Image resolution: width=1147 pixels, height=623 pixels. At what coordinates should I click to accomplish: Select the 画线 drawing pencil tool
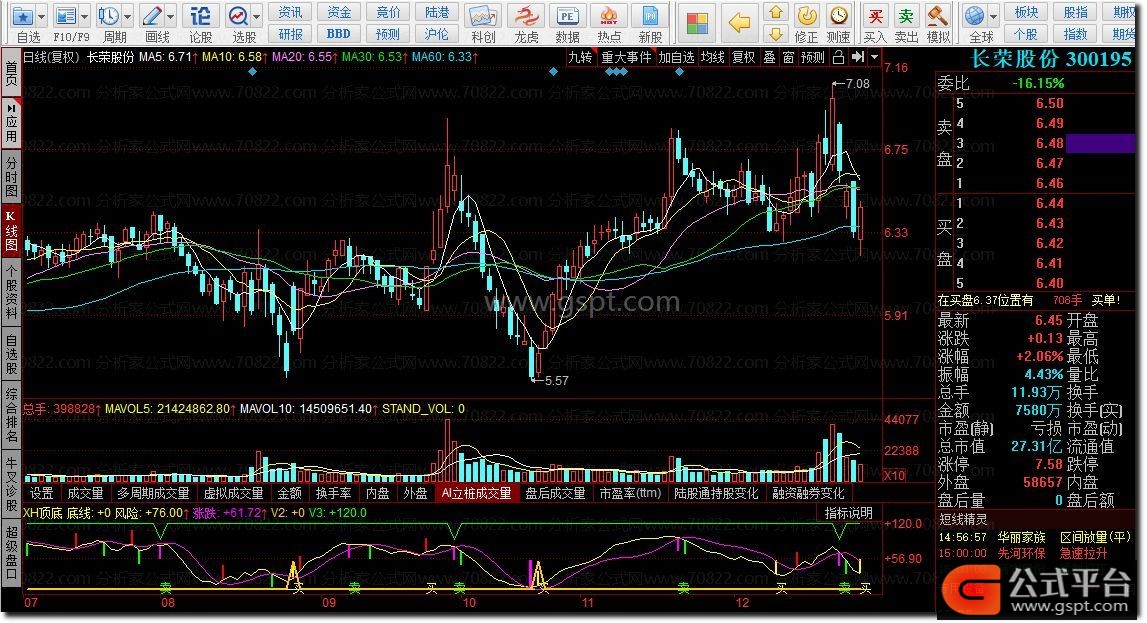[152, 16]
